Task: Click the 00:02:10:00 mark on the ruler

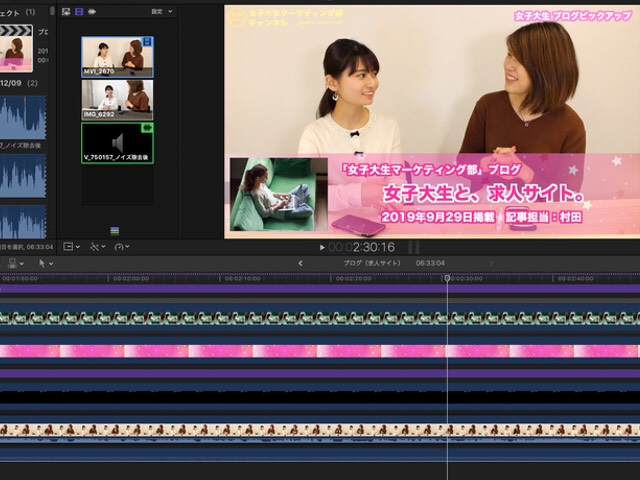Action: click(x=242, y=278)
